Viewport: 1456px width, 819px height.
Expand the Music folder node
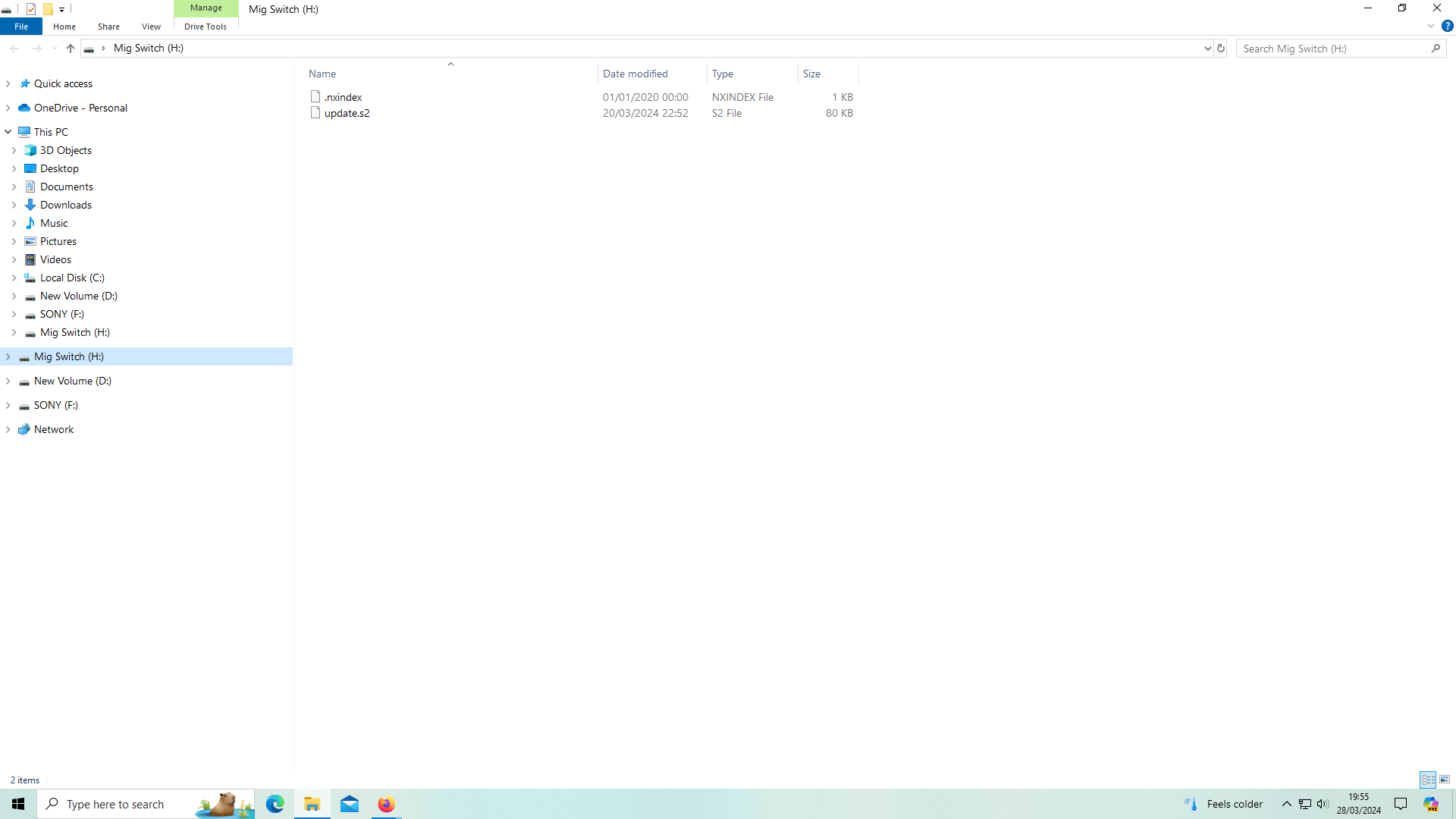(x=14, y=223)
